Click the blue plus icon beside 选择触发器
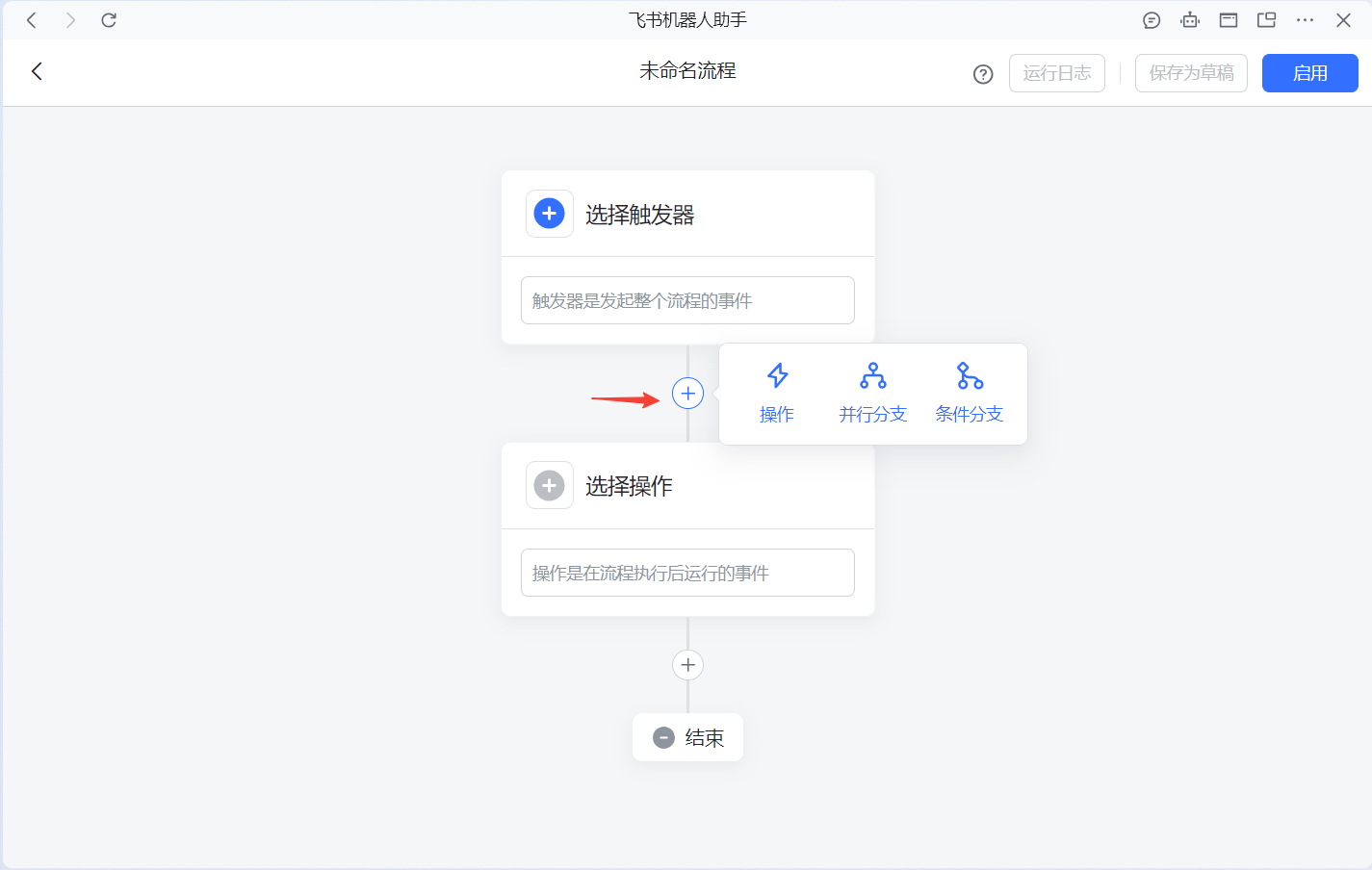Viewport: 1372px width, 870px height. point(549,214)
